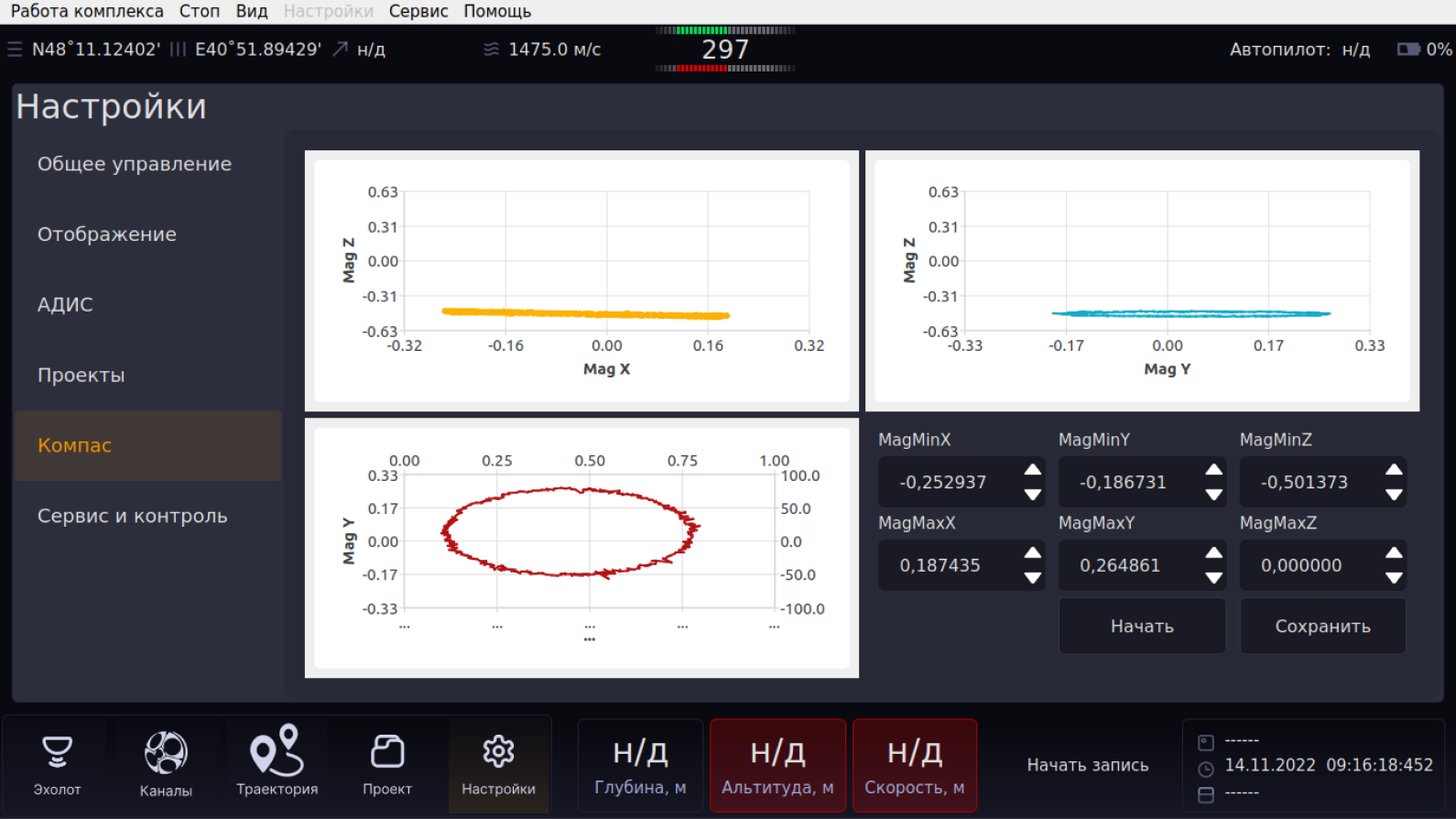Decrease the MagMinZ value

coord(1395,495)
